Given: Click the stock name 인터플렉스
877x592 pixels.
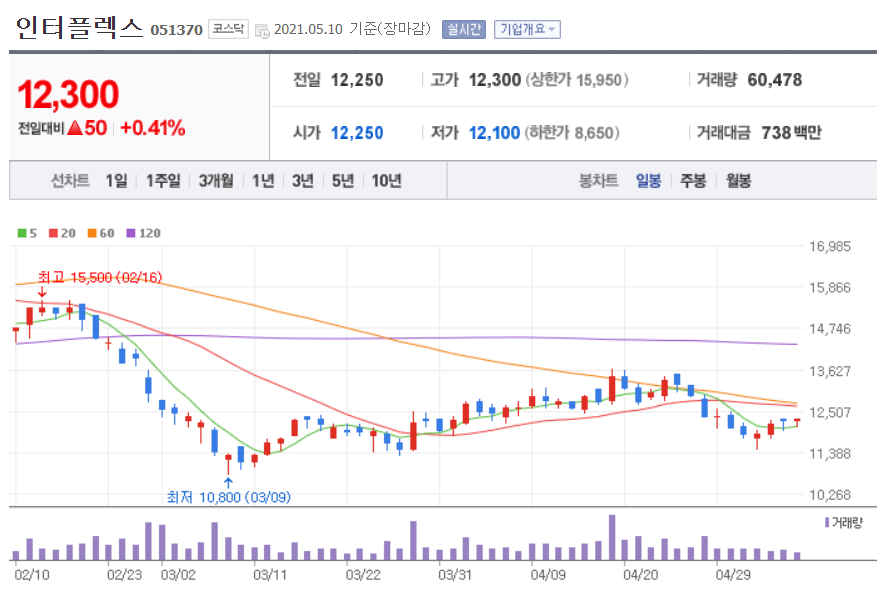Looking at the screenshot, I should [80, 27].
